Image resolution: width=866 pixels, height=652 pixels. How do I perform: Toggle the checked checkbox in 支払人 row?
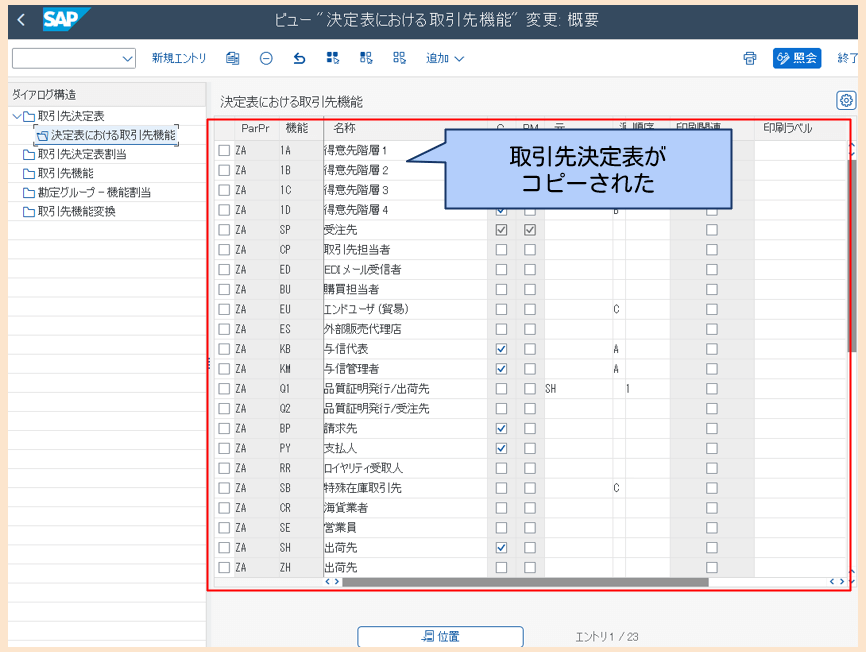click(501, 448)
